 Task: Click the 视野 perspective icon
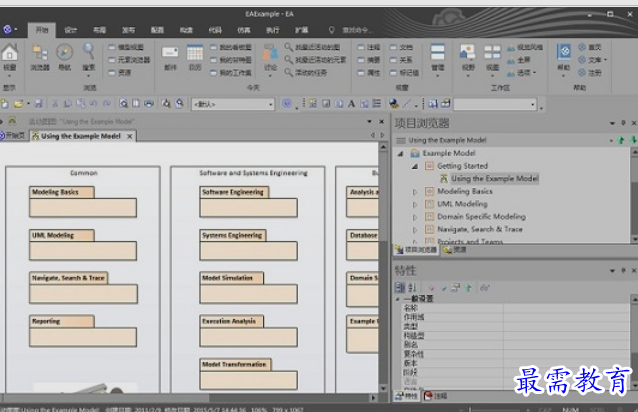pyautogui.click(x=468, y=52)
